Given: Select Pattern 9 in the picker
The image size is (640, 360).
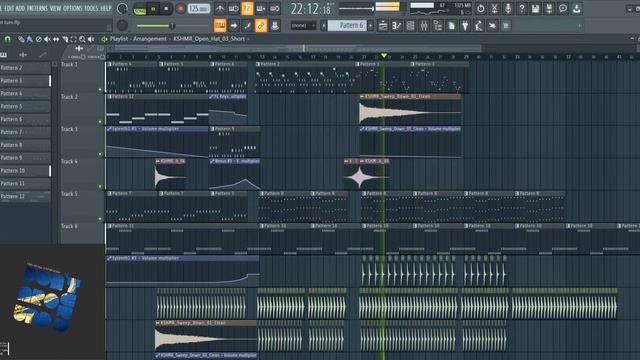Looking at the screenshot, I should click(25, 158).
